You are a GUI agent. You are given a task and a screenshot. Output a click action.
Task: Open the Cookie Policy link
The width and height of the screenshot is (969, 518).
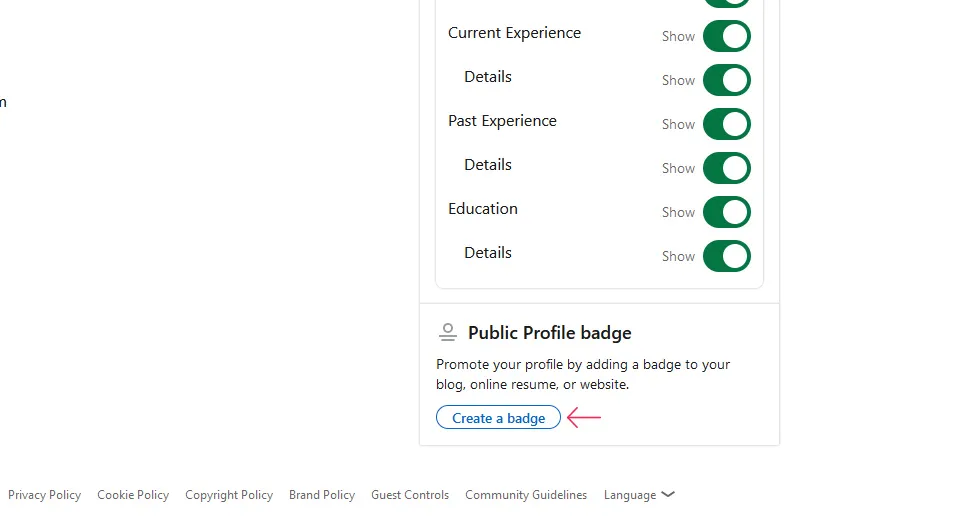point(133,495)
